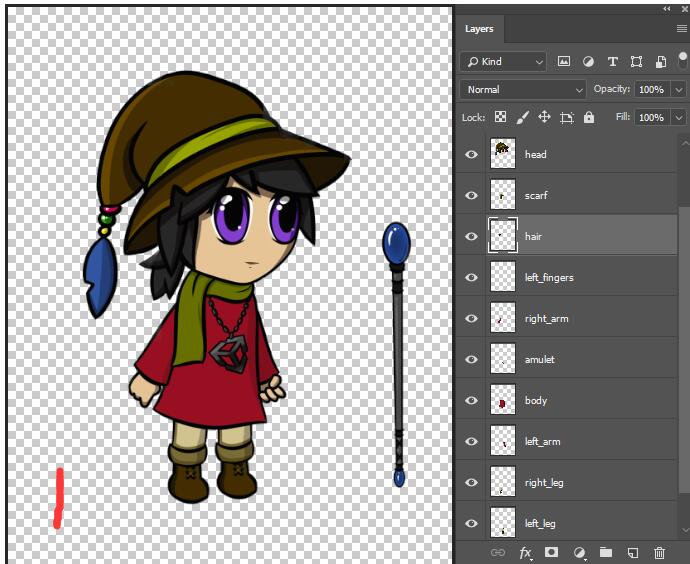Click the Opacity 100% value field
Image resolution: width=690 pixels, height=564 pixels.
(x=652, y=89)
